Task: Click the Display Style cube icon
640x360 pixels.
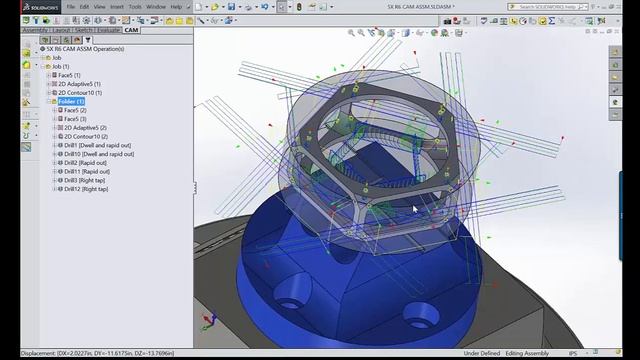Action: [x=405, y=33]
